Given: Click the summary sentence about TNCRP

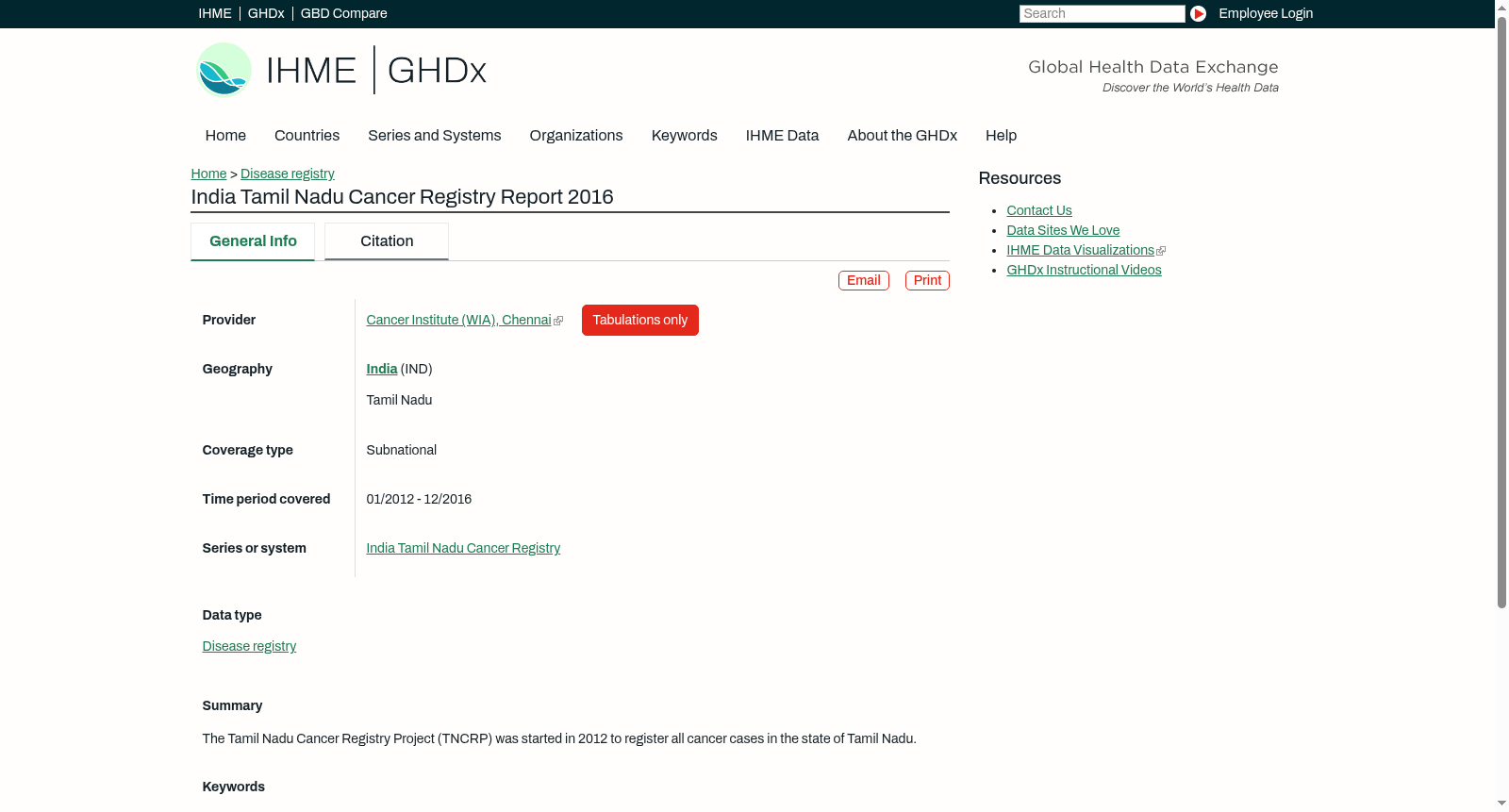Looking at the screenshot, I should coord(559,739).
